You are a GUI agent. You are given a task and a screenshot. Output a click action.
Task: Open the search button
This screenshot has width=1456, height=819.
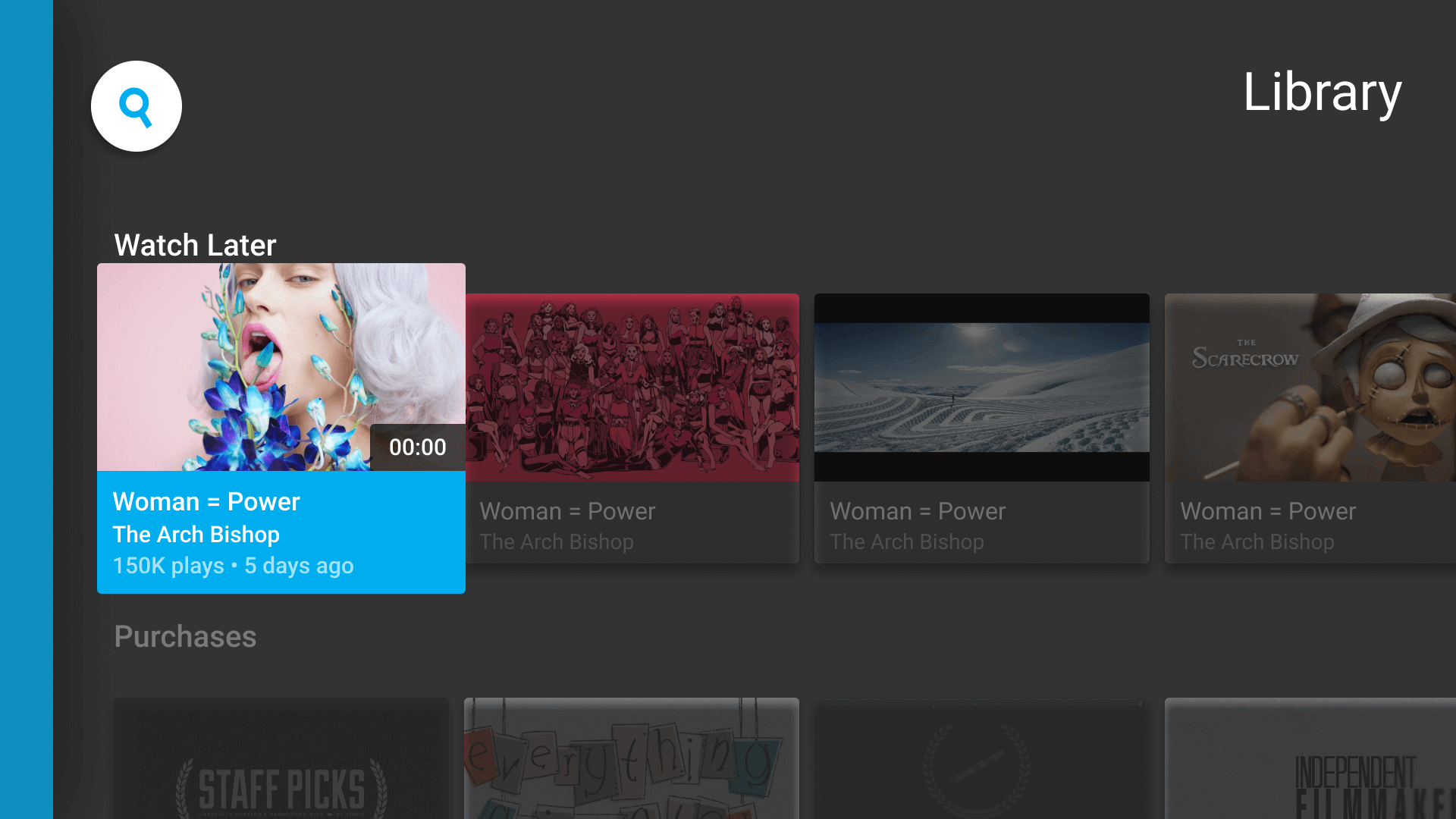coord(136,106)
